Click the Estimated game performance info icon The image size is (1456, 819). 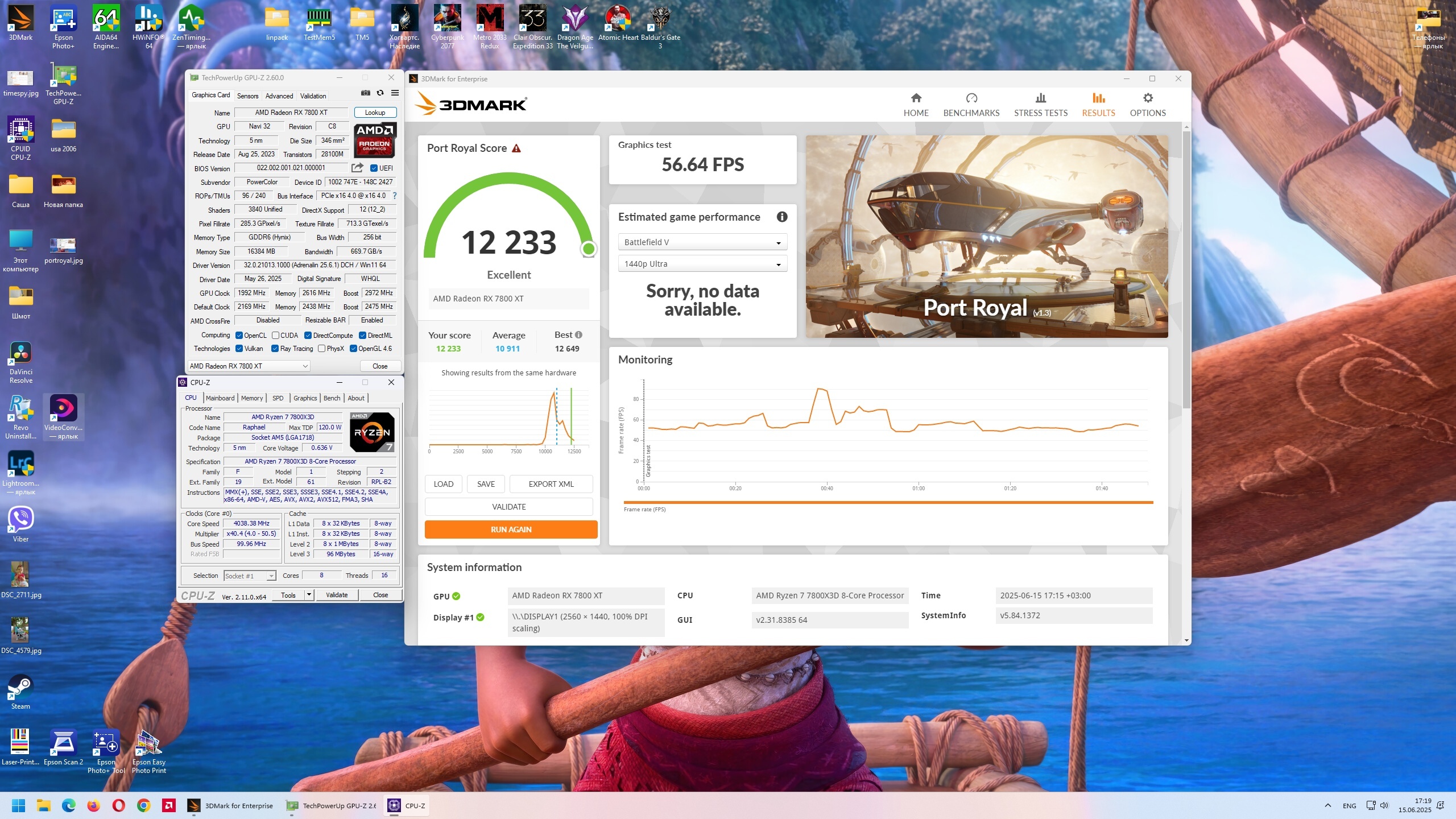pos(782,217)
